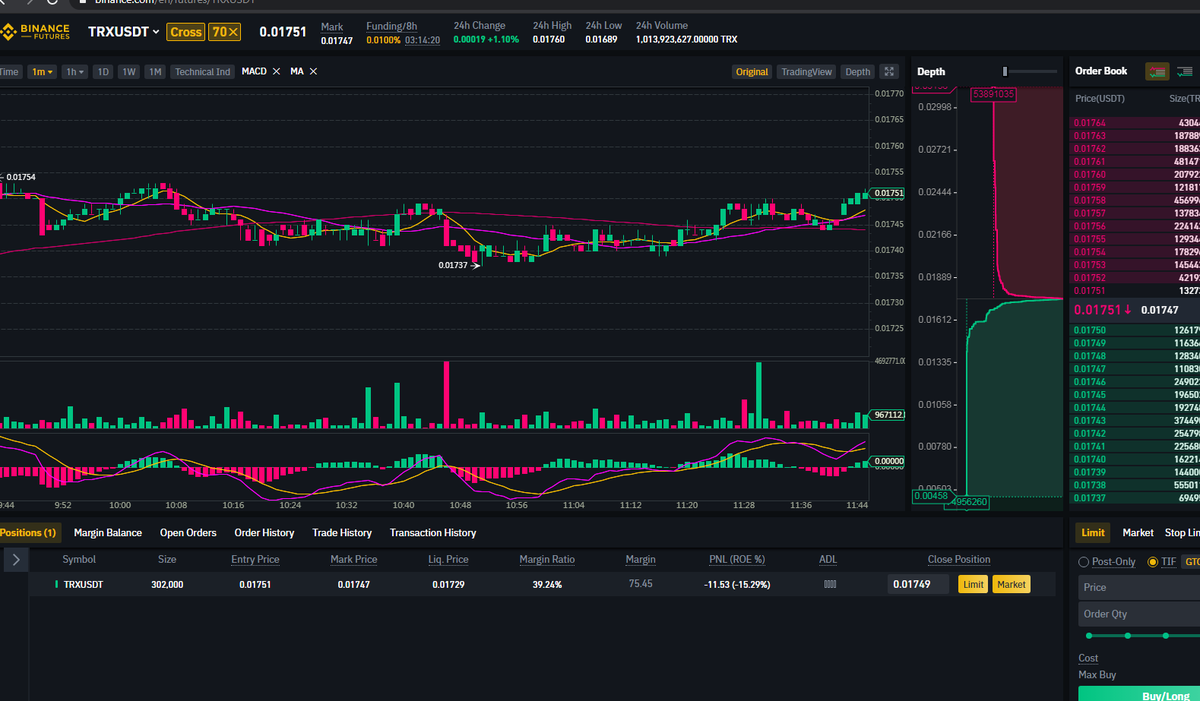Expand the positions side panel chevron
This screenshot has width=1200, height=701.
16,560
